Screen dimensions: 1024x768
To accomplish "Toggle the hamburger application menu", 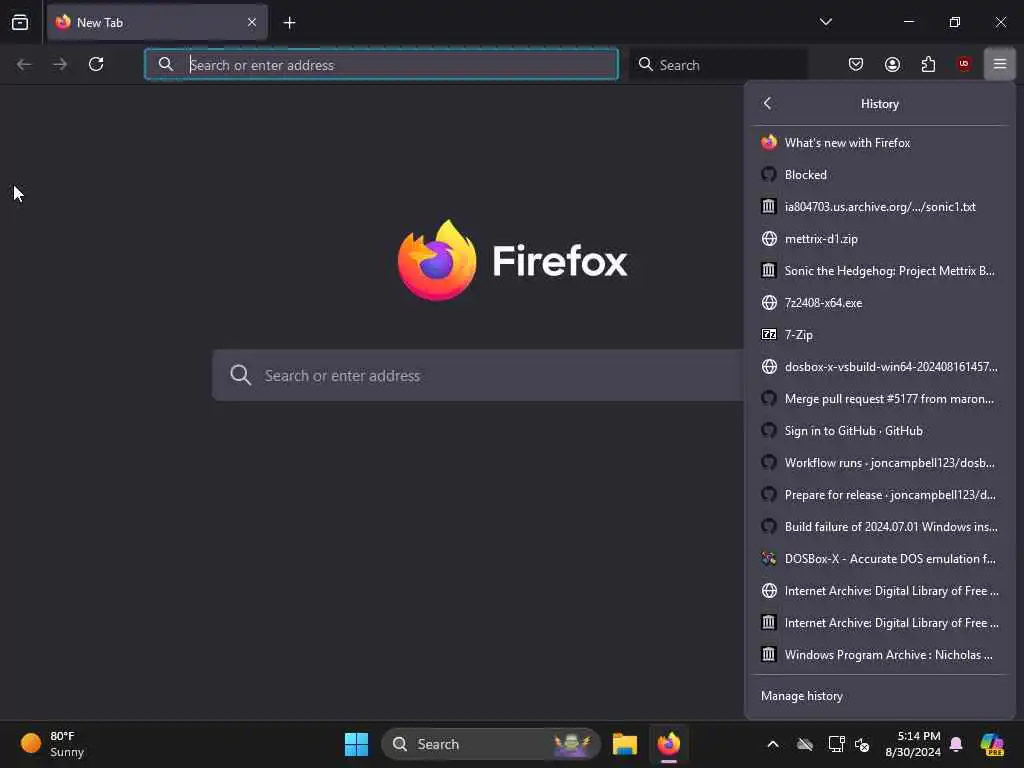I will click(1000, 64).
